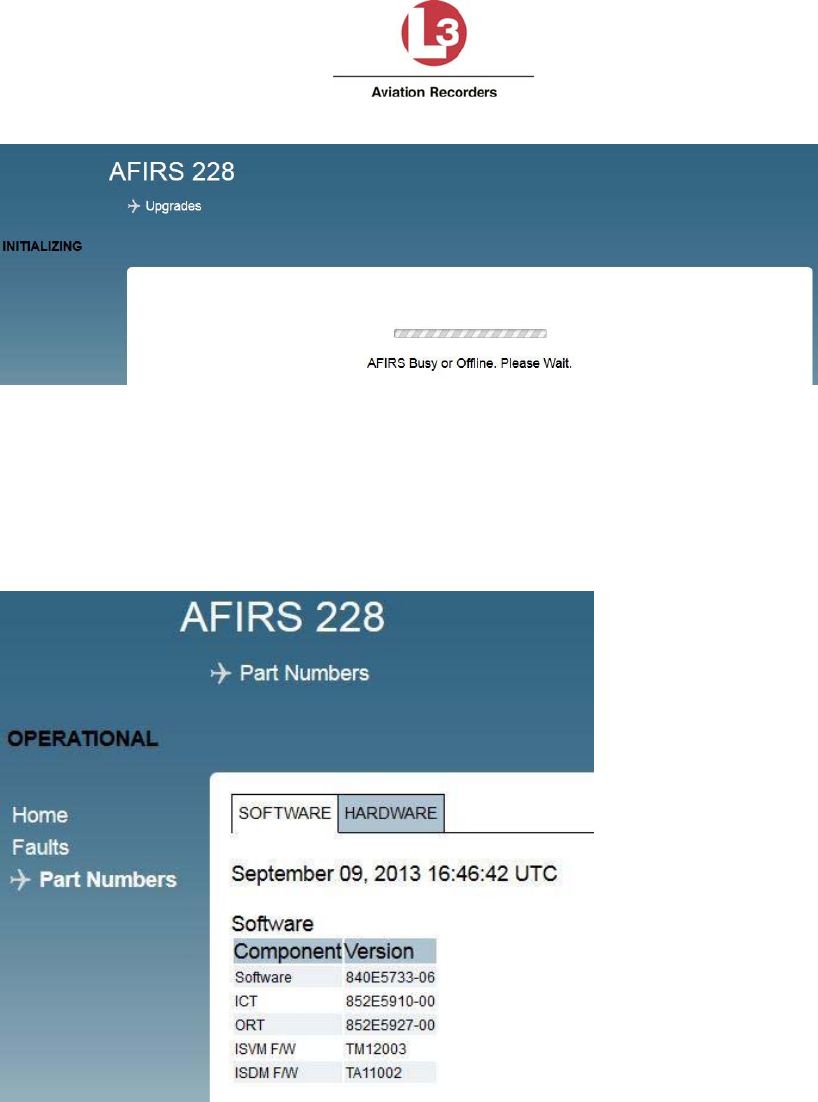Click the airplane icon in sidebar Part Numbers

click(20, 880)
